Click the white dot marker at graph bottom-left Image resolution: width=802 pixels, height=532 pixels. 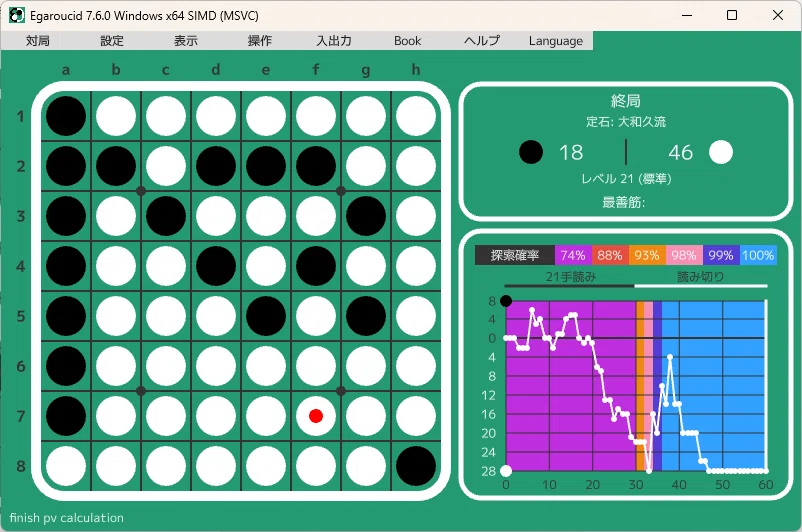pos(506,471)
